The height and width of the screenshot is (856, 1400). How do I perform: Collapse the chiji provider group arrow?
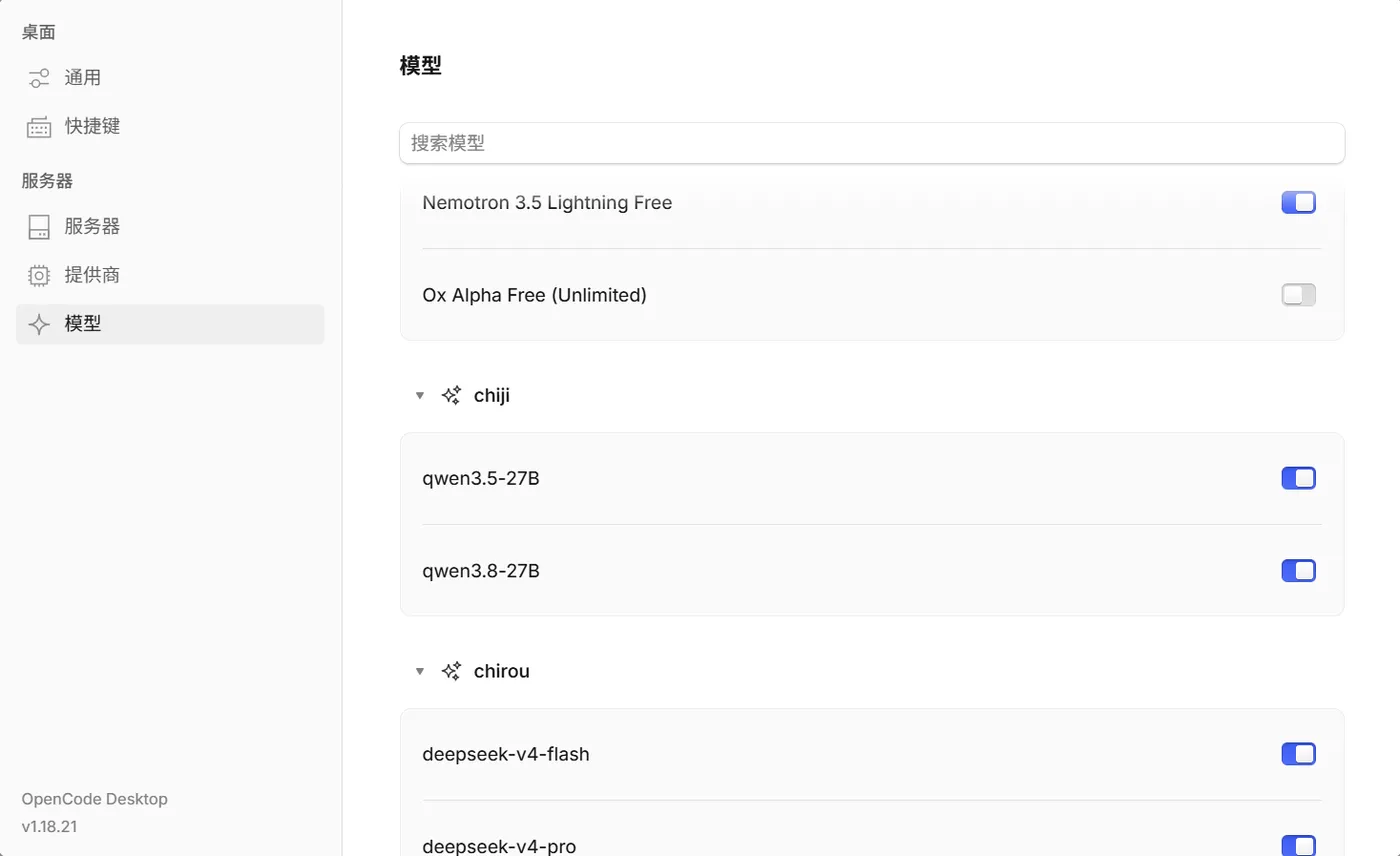420,396
